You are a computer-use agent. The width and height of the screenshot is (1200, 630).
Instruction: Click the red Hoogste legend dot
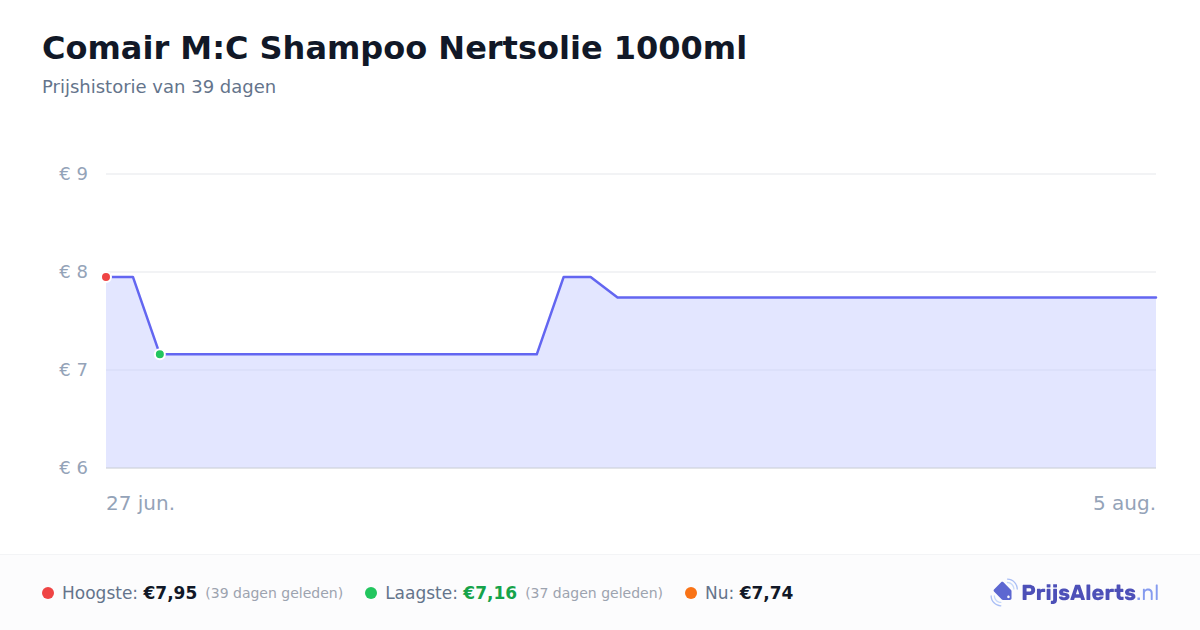point(48,593)
